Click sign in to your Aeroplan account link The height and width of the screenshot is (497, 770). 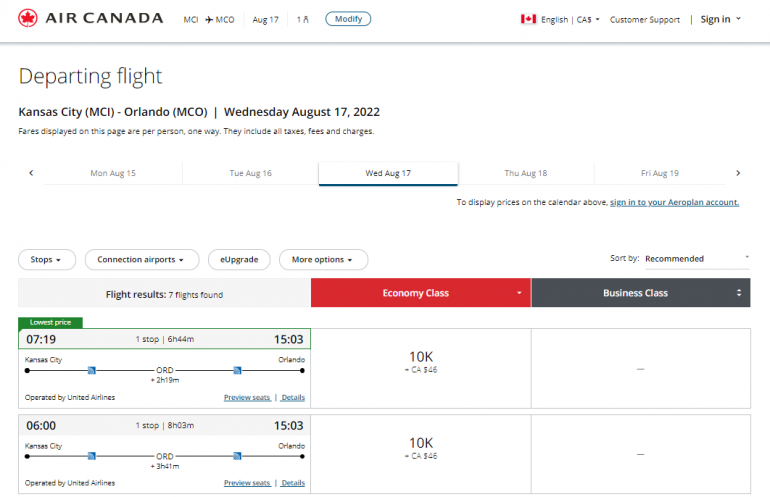coord(674,202)
